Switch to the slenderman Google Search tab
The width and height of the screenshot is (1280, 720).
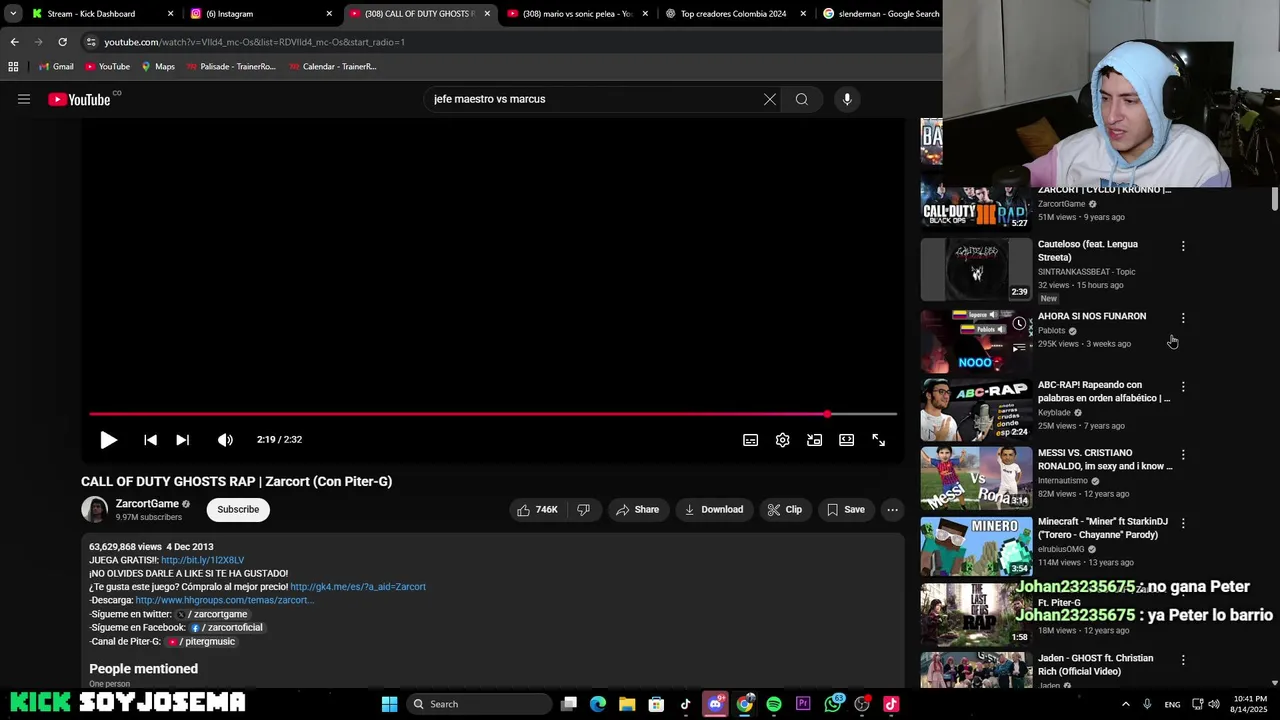880,14
